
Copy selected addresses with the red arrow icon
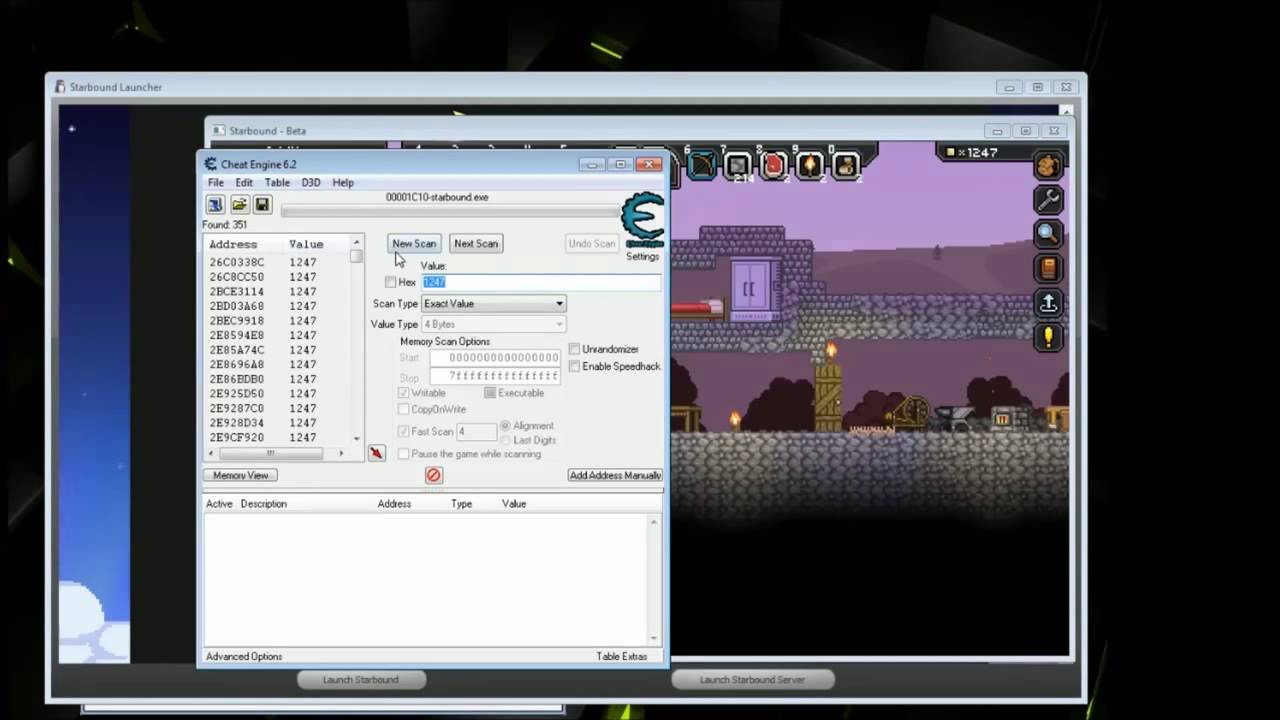pyautogui.click(x=376, y=454)
